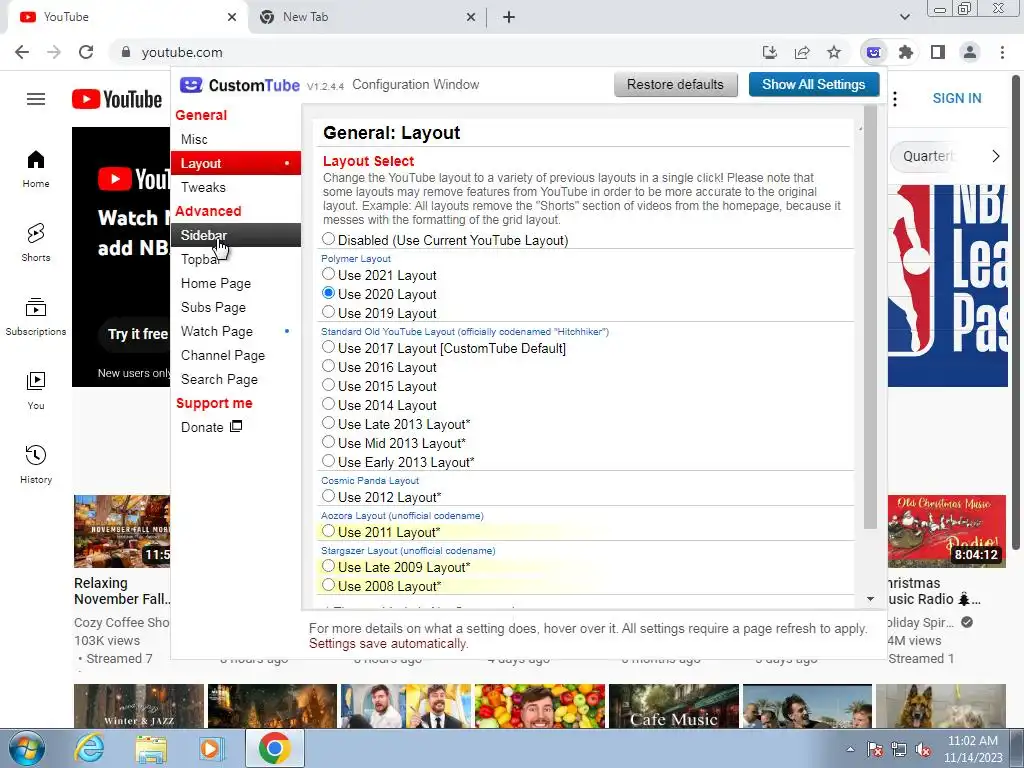Open the tab search dropdown arrow
The width and height of the screenshot is (1024, 768).
click(904, 17)
